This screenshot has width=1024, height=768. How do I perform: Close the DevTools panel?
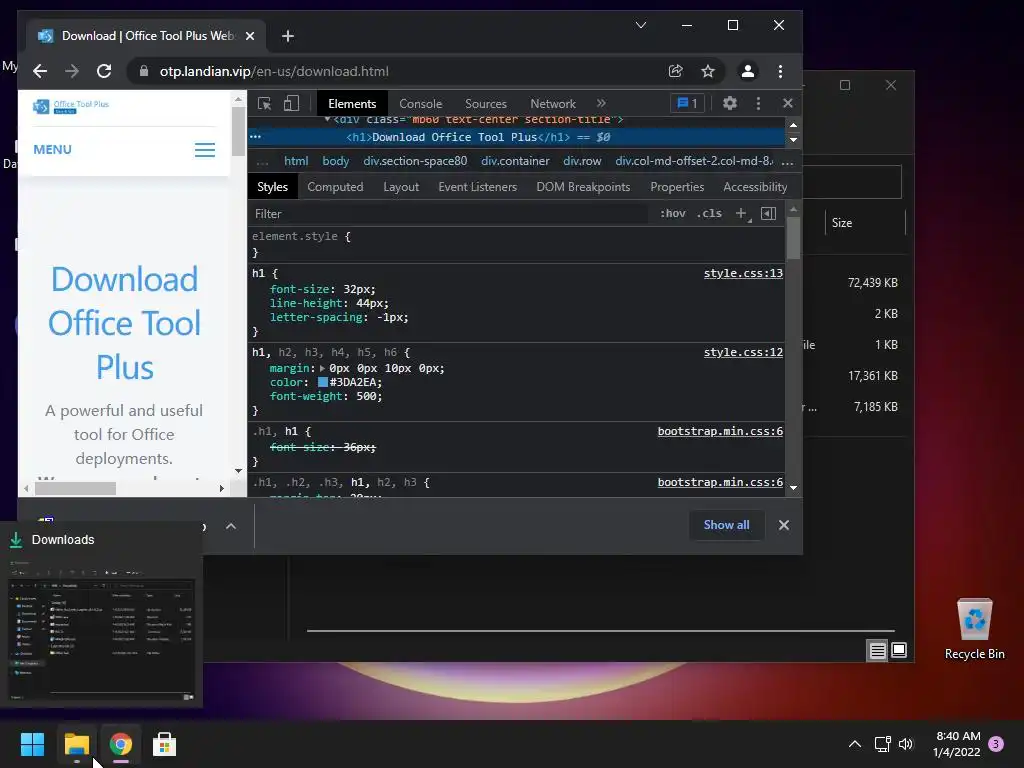click(x=788, y=103)
